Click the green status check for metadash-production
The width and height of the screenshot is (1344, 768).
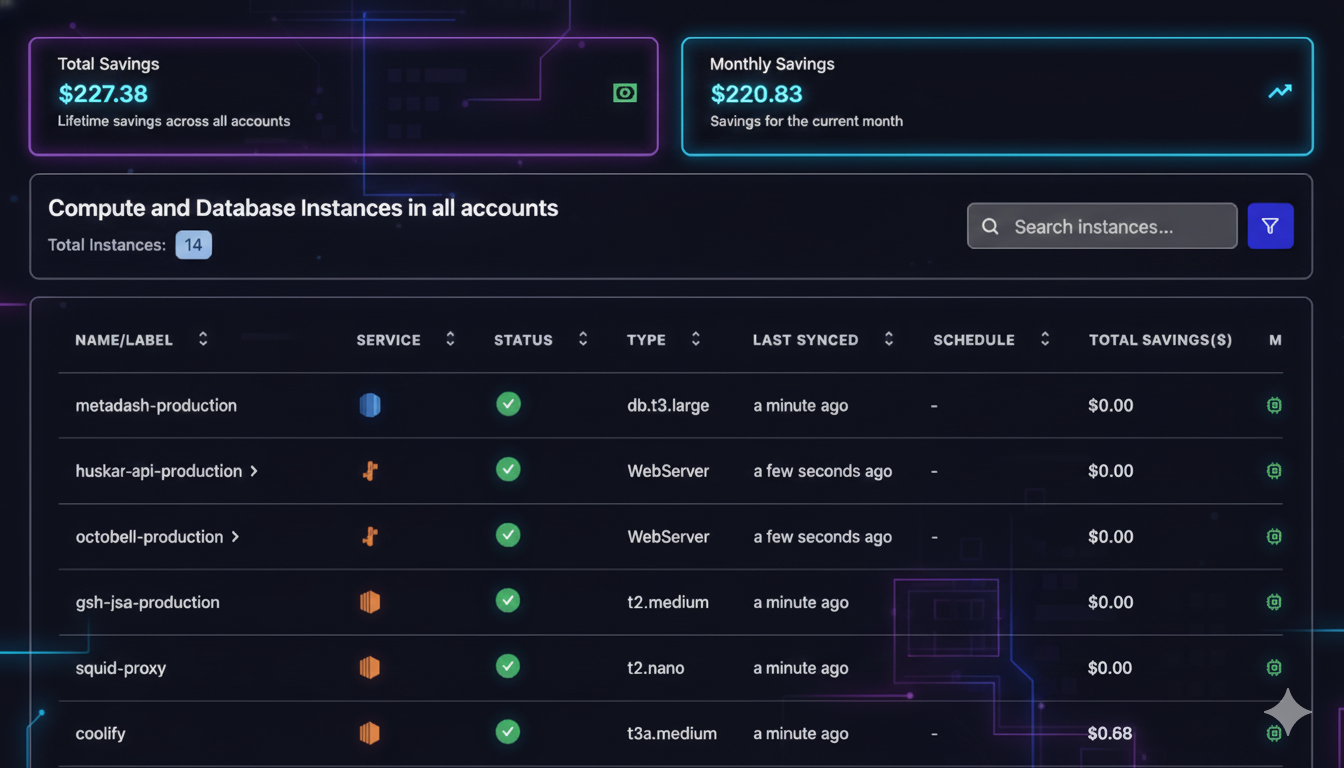[x=508, y=404]
